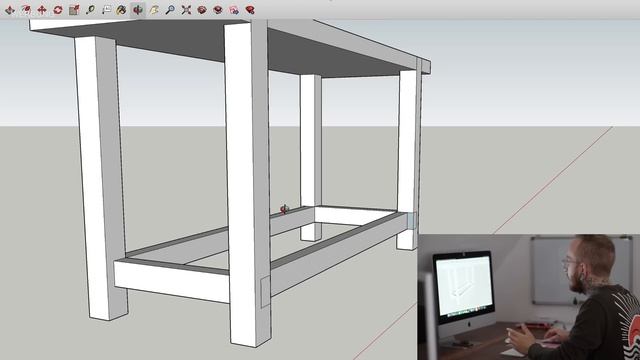This screenshot has width=640, height=360.
Task: Choose the Move tool
Action: [42, 10]
